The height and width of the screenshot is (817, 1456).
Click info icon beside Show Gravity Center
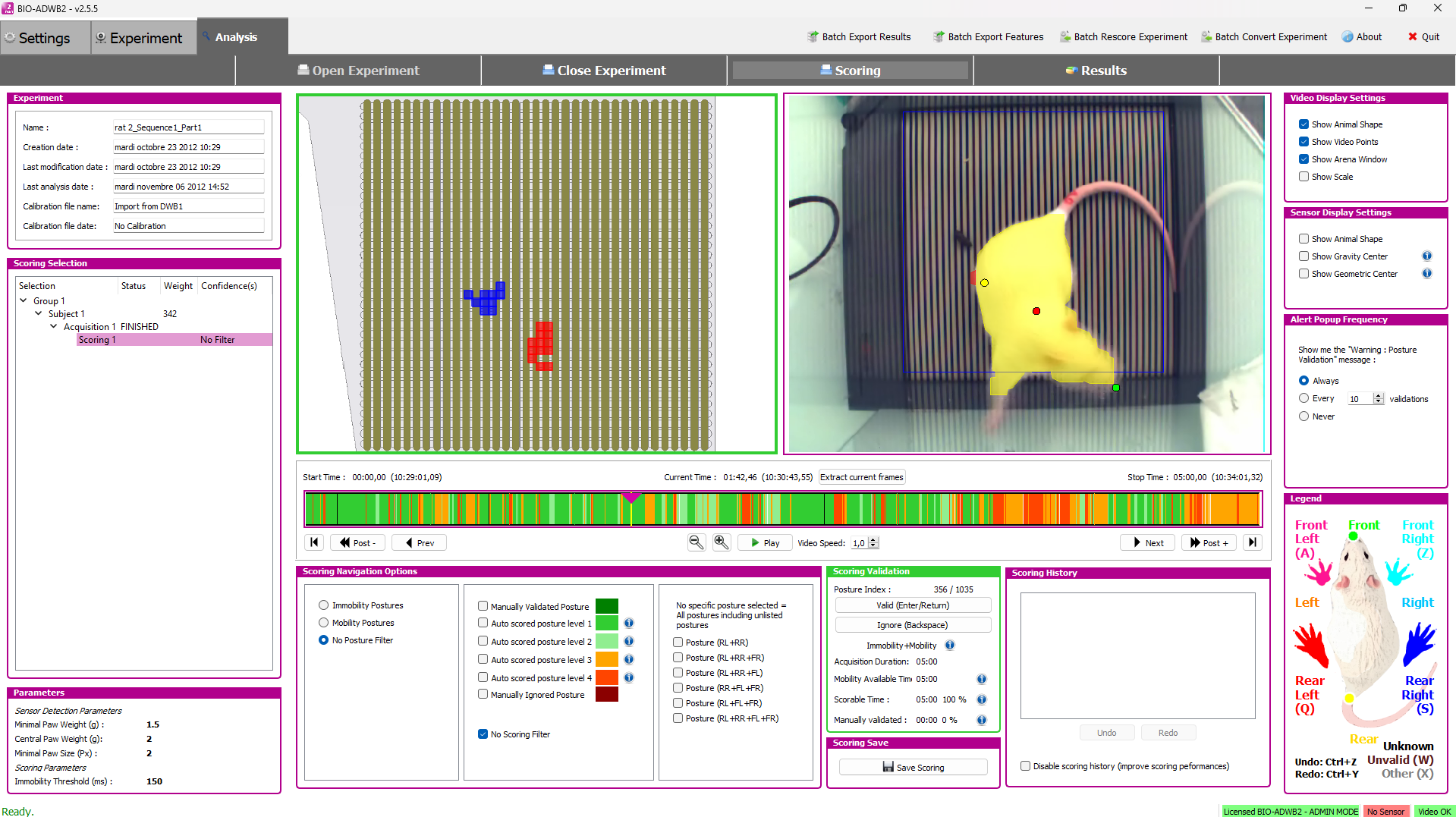pos(1426,256)
